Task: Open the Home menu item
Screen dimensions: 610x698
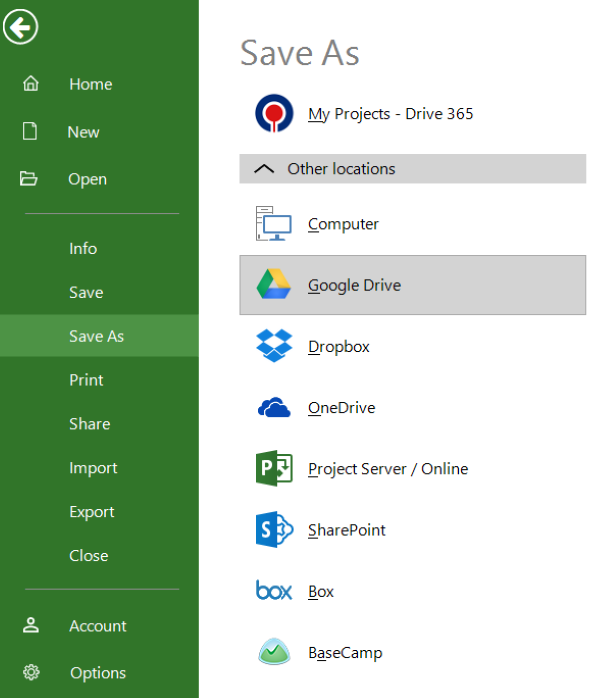Action: [91, 84]
